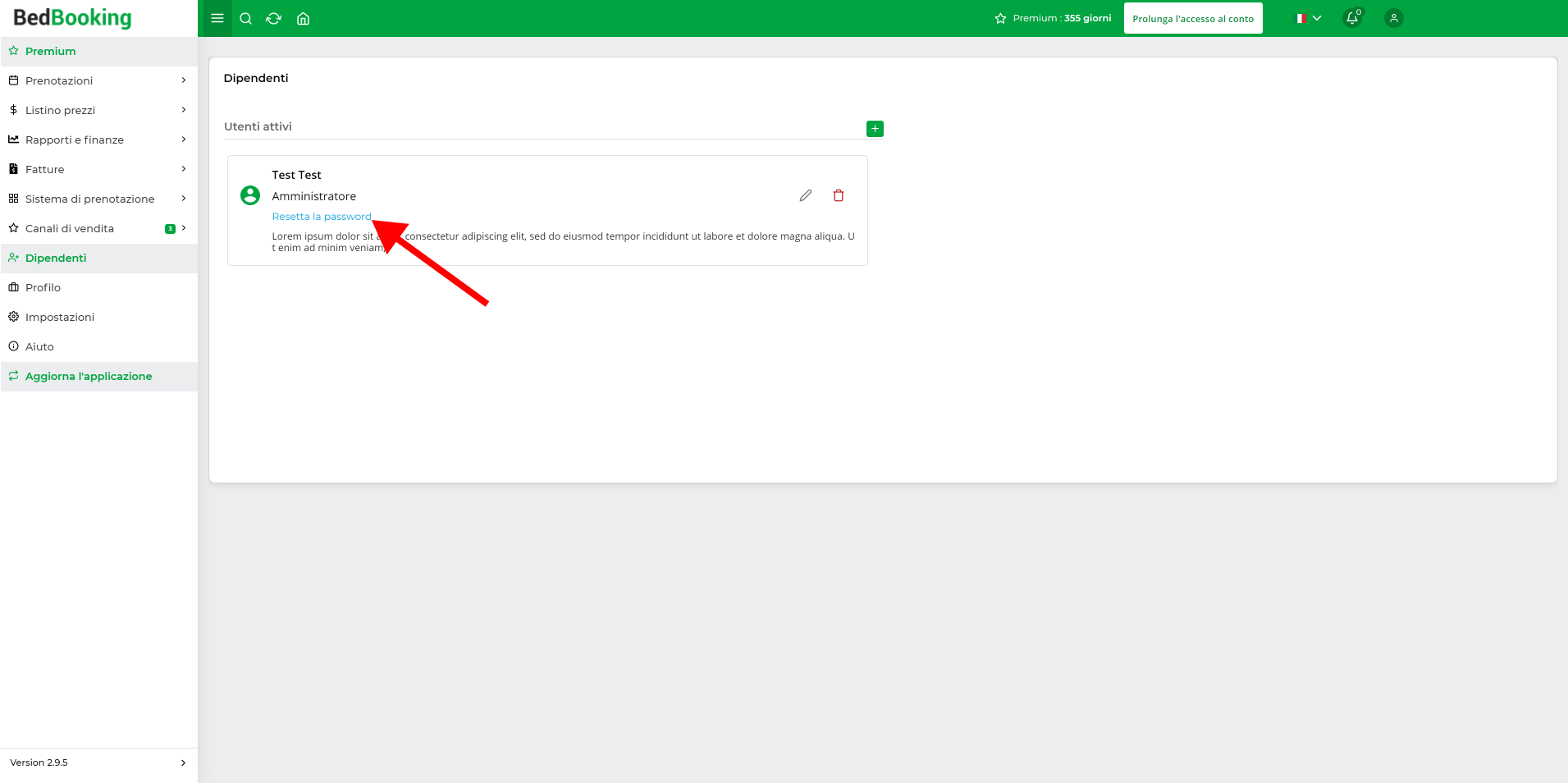Open the notifications bell
The image size is (1568, 783).
click(x=1351, y=18)
